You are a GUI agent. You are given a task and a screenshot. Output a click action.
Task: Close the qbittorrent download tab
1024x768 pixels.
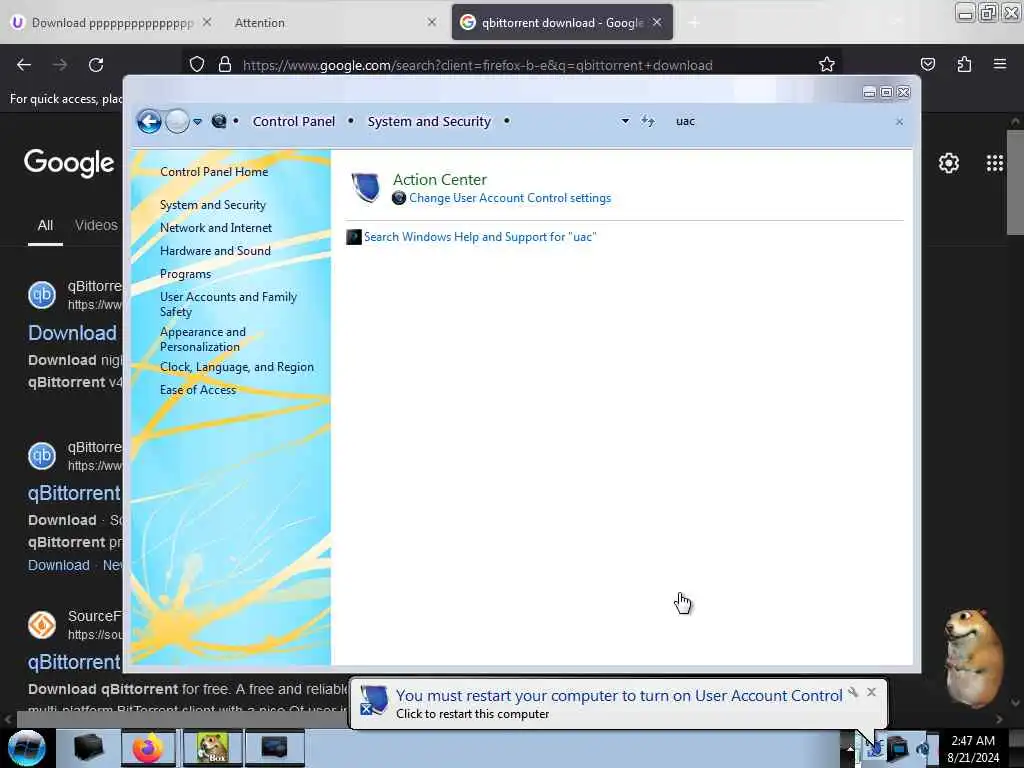coord(657,22)
